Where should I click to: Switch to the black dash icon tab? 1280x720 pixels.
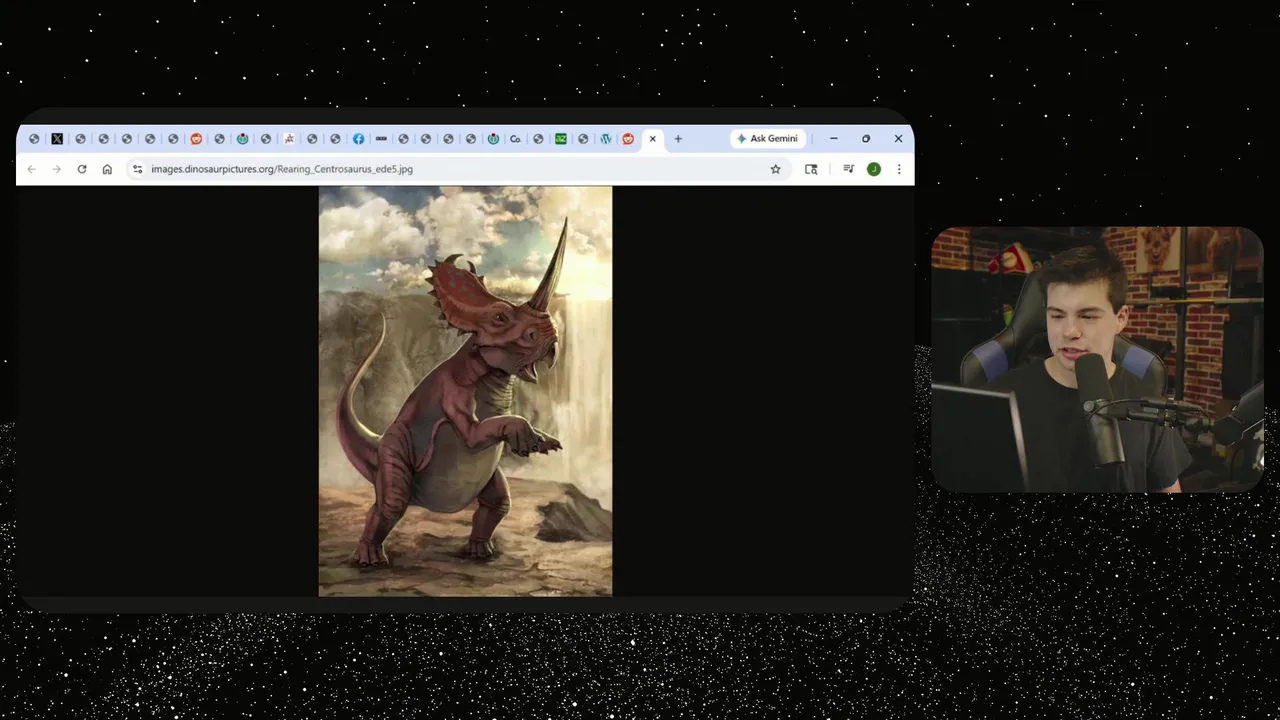point(381,139)
